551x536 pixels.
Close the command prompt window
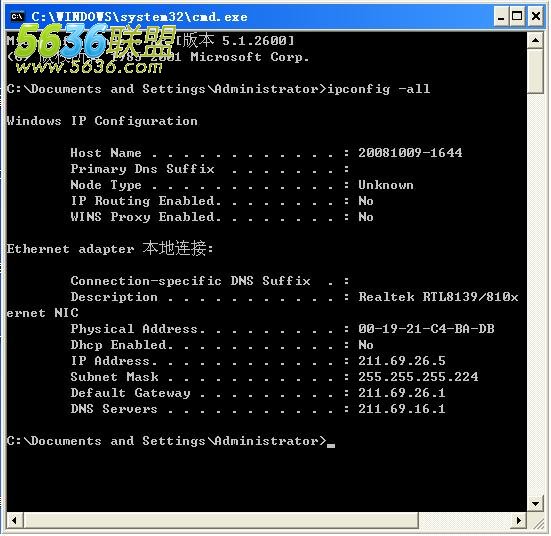[x=536, y=17]
